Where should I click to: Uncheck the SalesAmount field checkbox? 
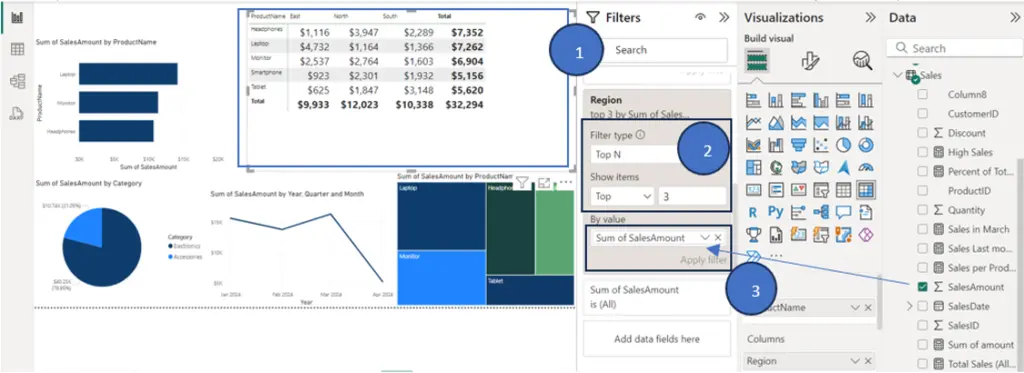(x=922, y=287)
